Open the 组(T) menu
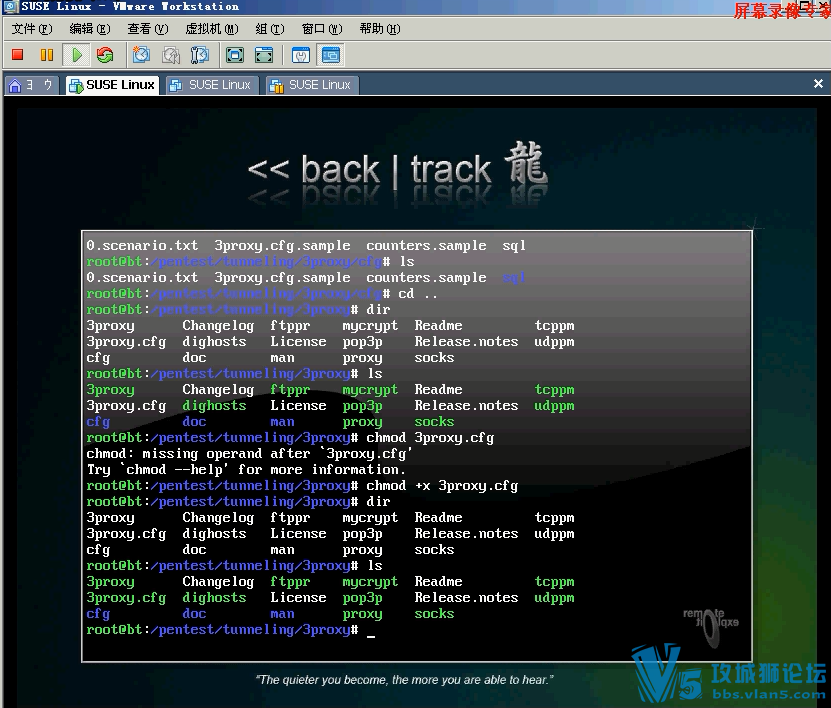Screen dimensions: 831x708 click(x=270, y=29)
